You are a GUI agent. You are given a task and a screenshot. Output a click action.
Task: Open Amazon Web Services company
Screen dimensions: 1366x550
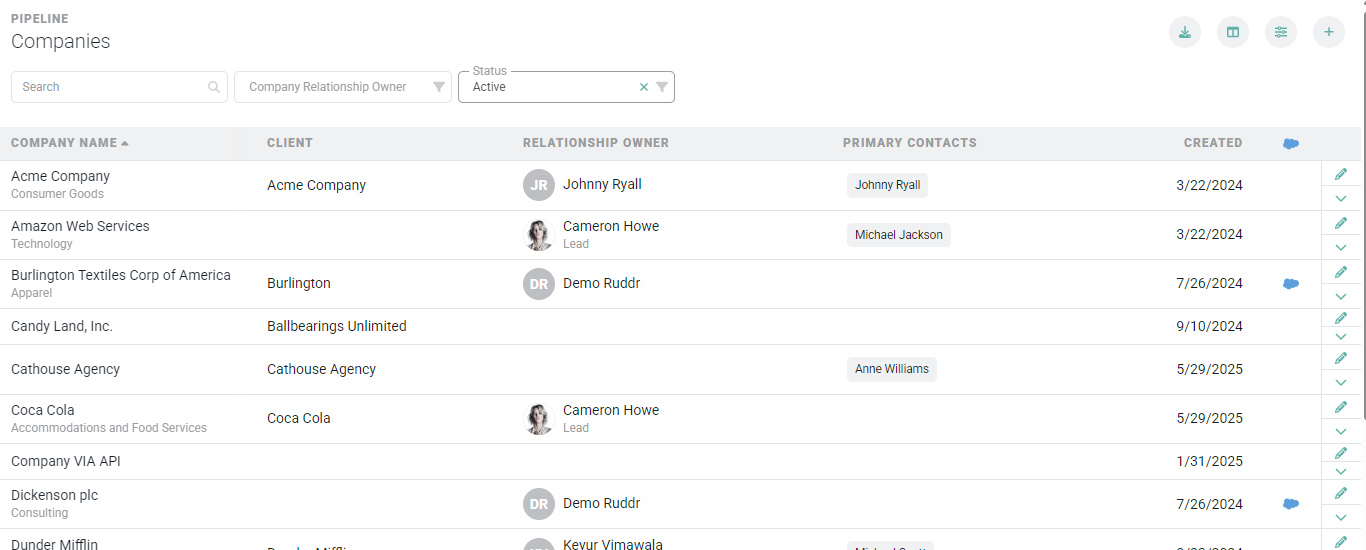point(80,226)
